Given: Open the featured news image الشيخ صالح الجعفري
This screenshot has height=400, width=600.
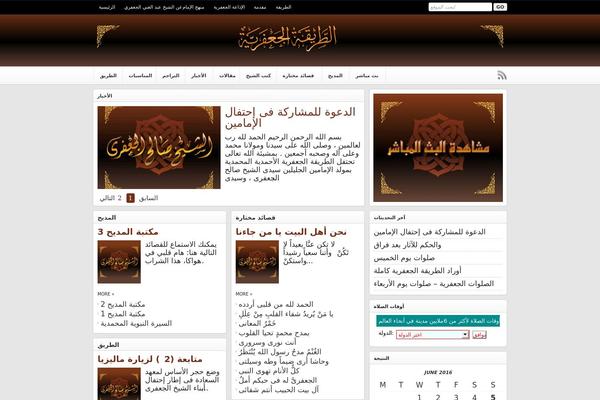Looking at the screenshot, I should 159,147.
